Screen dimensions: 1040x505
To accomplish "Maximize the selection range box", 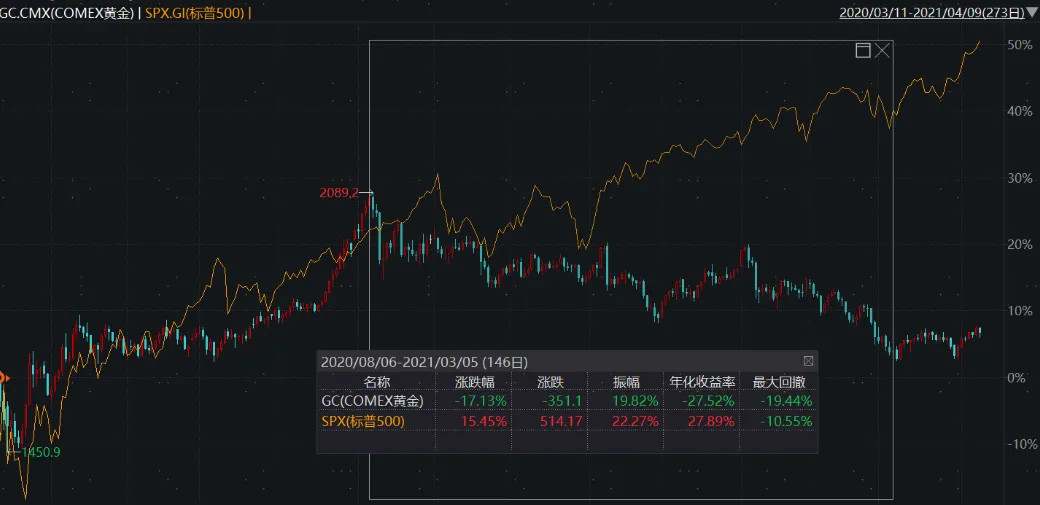I will (863, 50).
